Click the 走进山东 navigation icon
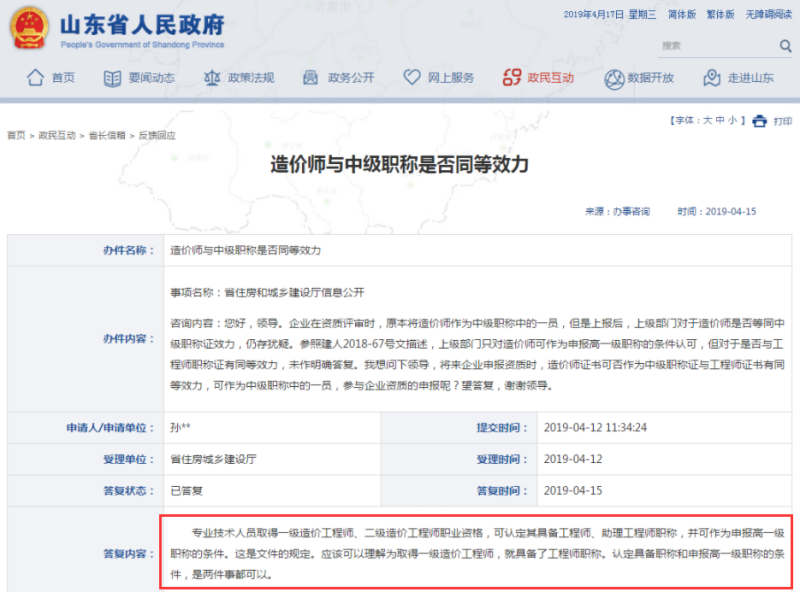This screenshot has height=592, width=800. coord(710,78)
